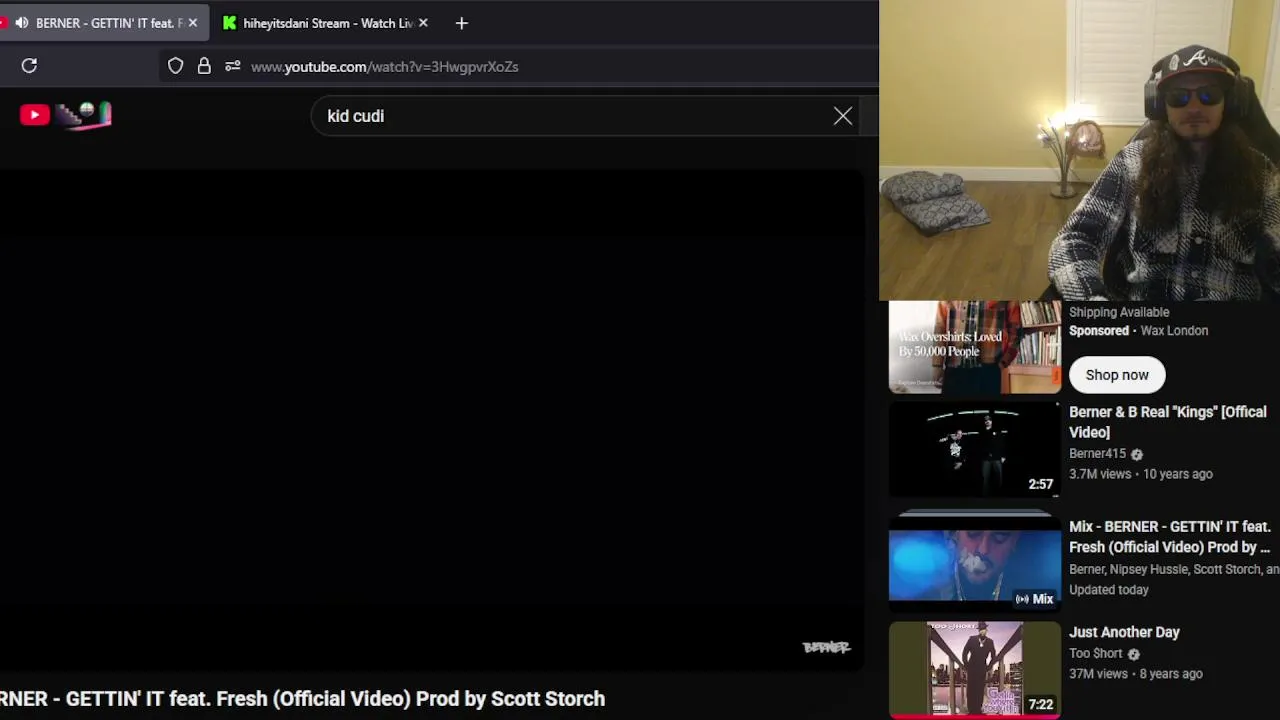Click the hiheyitsdani tab favicon
The height and width of the screenshot is (720, 1280).
pos(230,23)
